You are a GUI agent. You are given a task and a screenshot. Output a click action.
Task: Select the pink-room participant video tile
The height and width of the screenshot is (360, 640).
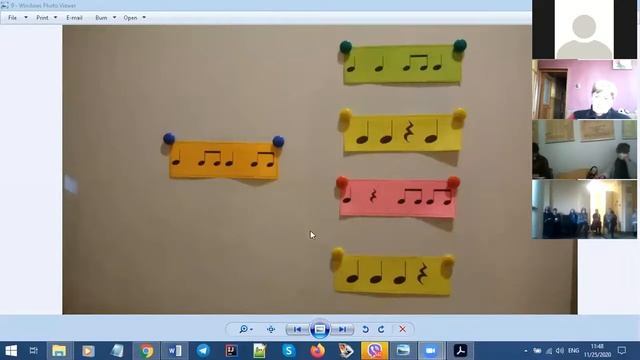click(x=584, y=89)
